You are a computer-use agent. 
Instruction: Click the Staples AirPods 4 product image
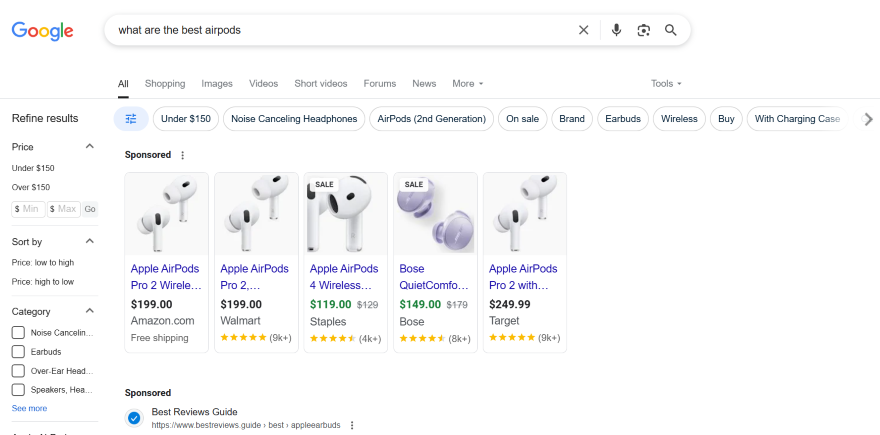(346, 214)
